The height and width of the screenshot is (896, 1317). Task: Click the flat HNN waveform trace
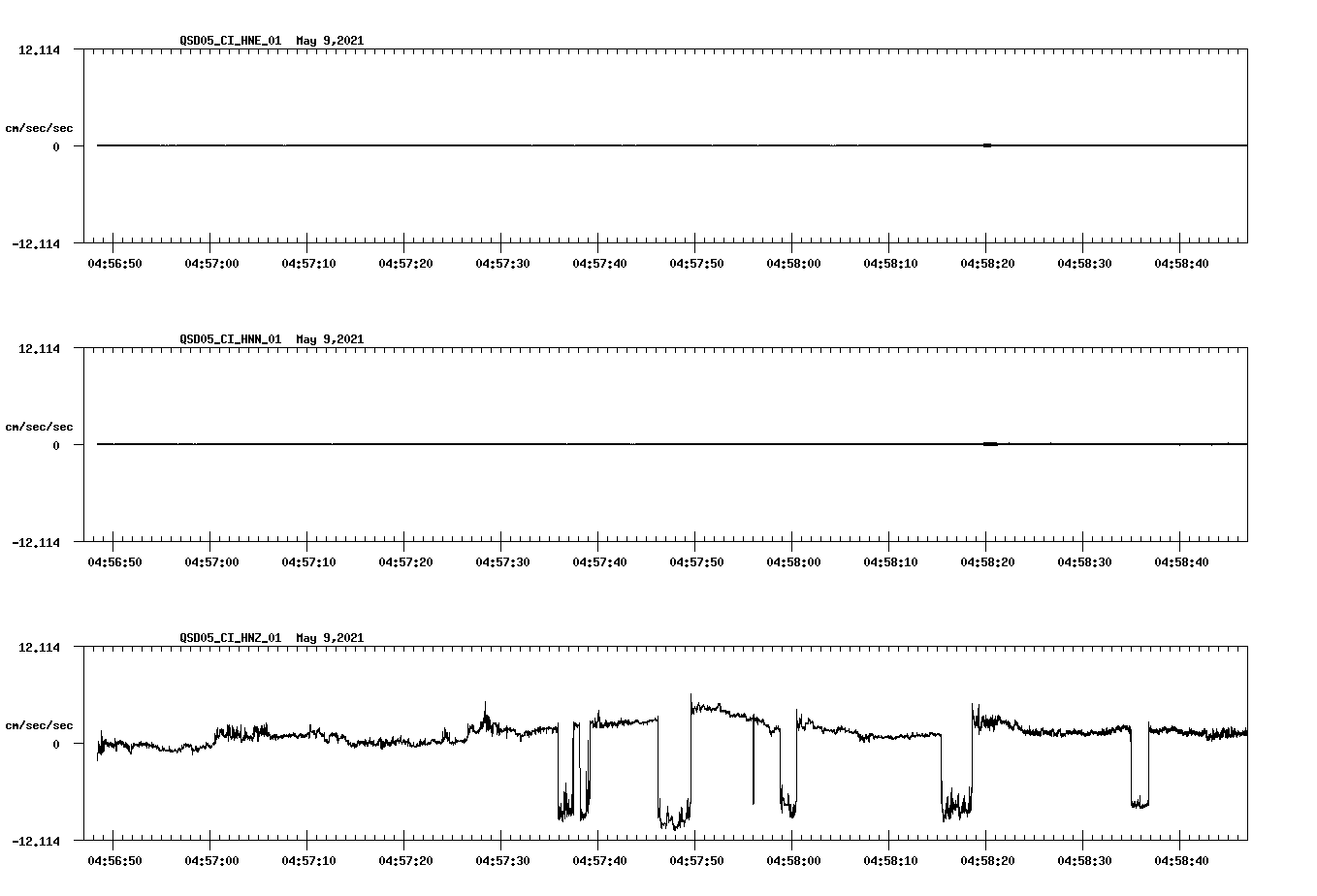coord(388,444)
